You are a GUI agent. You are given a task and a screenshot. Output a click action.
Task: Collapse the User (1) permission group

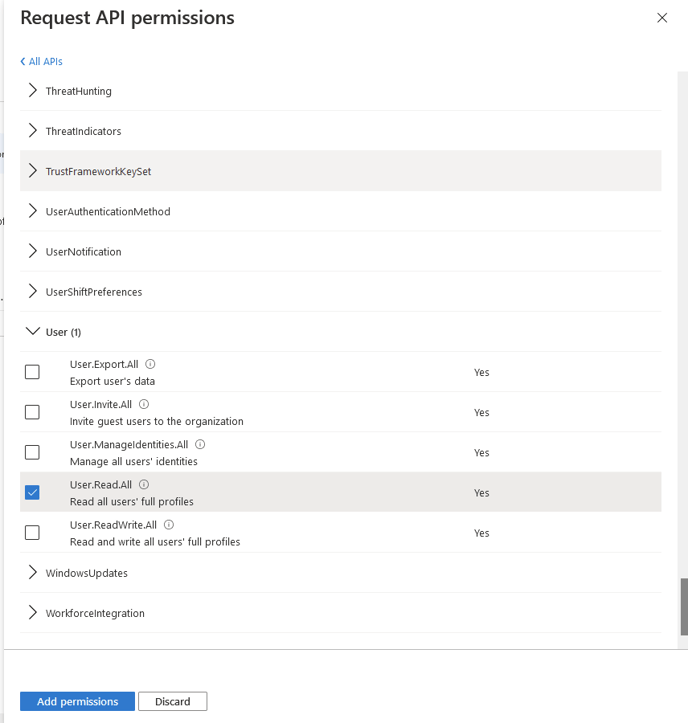pos(33,332)
